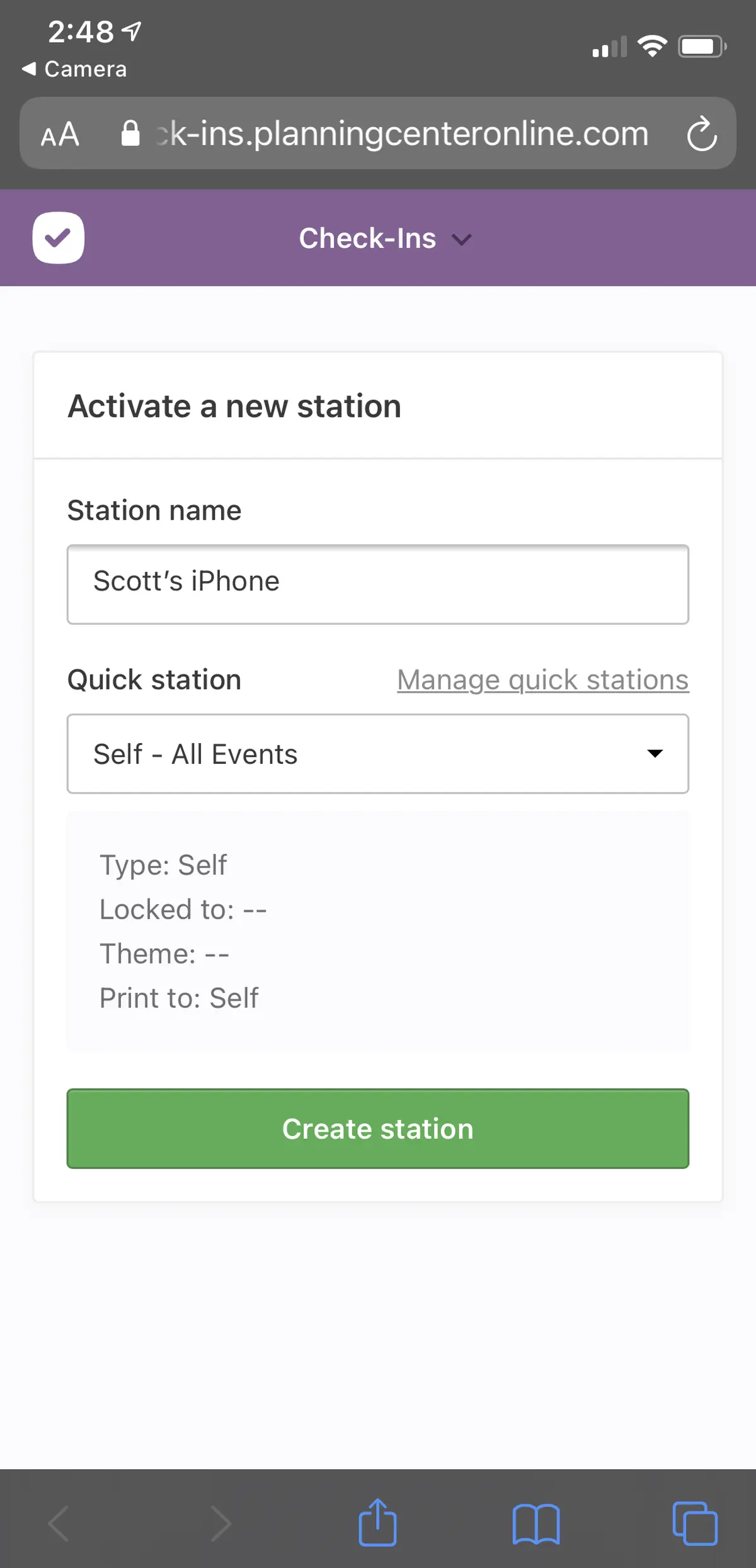Tap the padlock icon in address bar
Viewport: 756px width, 1568px height.
(130, 134)
